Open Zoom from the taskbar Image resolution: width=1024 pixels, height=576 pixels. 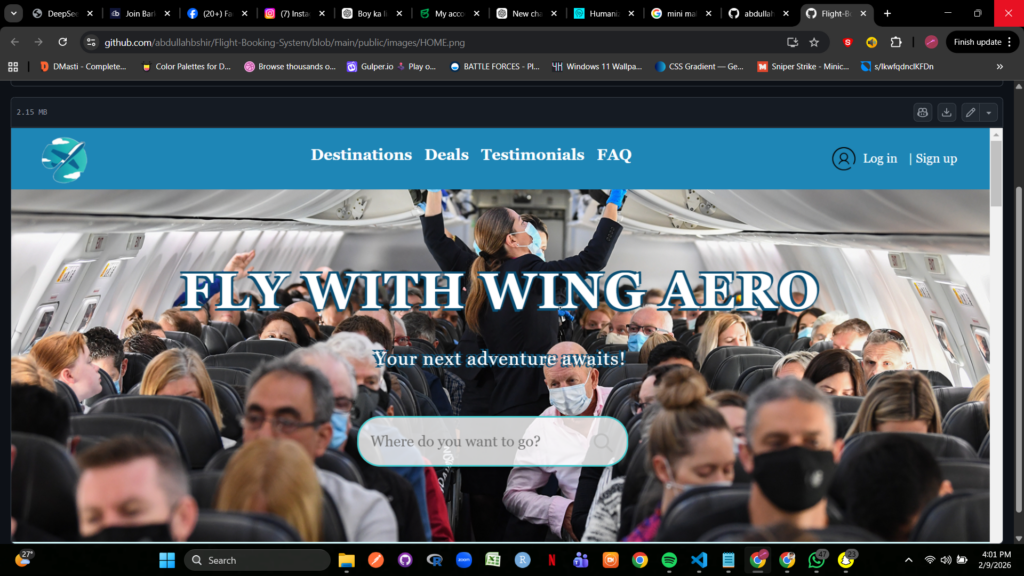pyautogui.click(x=464, y=560)
